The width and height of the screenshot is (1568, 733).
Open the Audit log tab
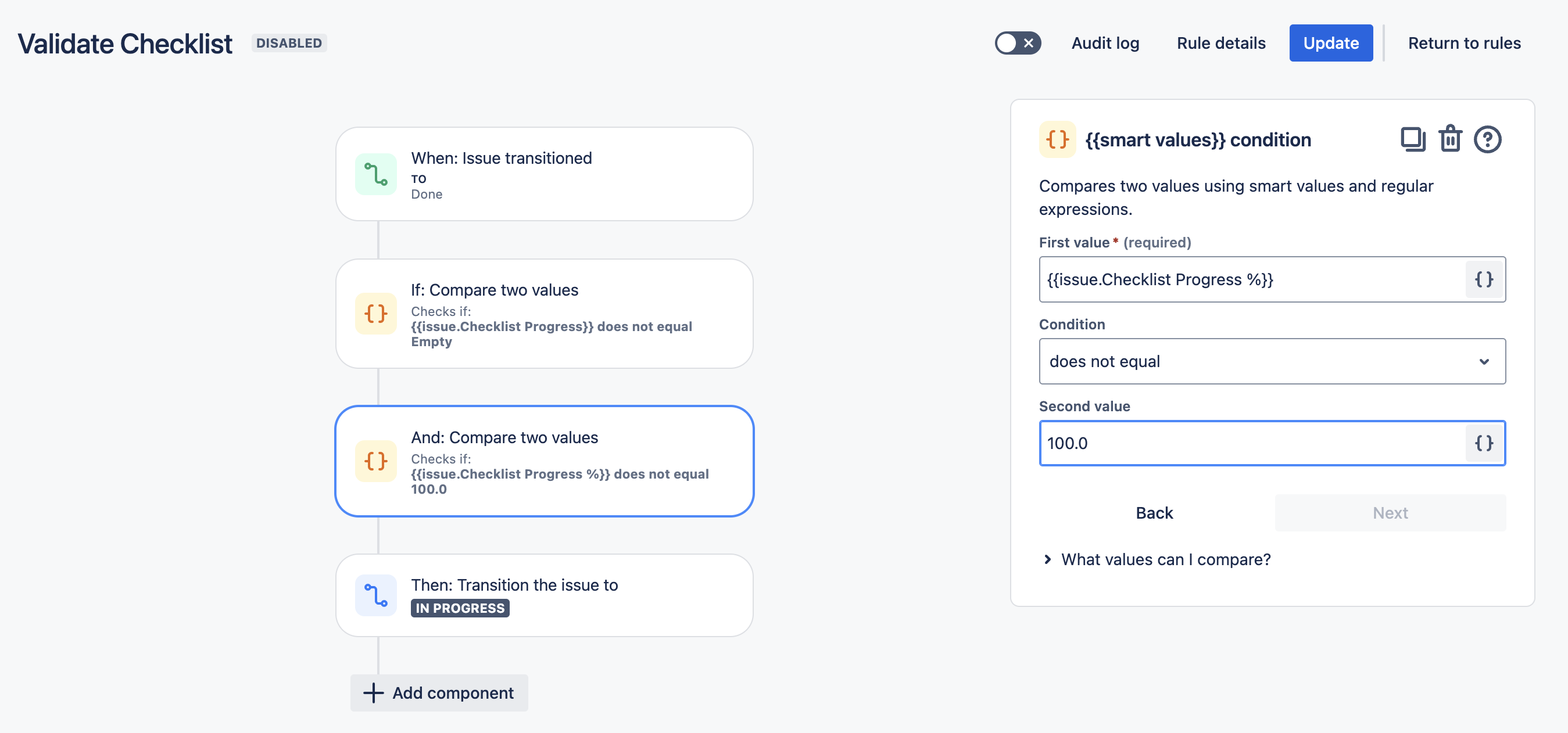tap(1105, 43)
